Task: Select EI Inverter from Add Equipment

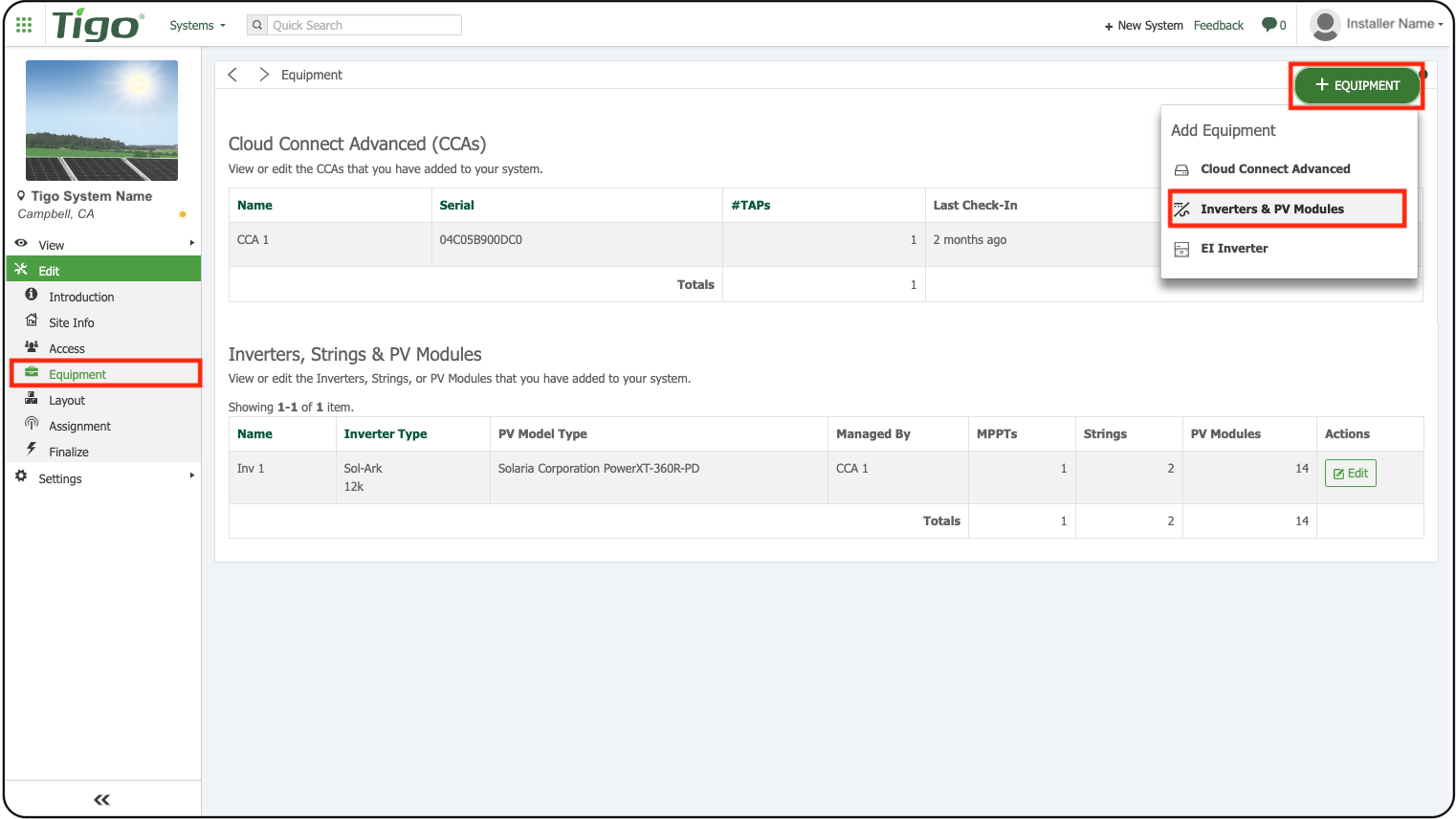Action: pyautogui.click(x=1233, y=249)
